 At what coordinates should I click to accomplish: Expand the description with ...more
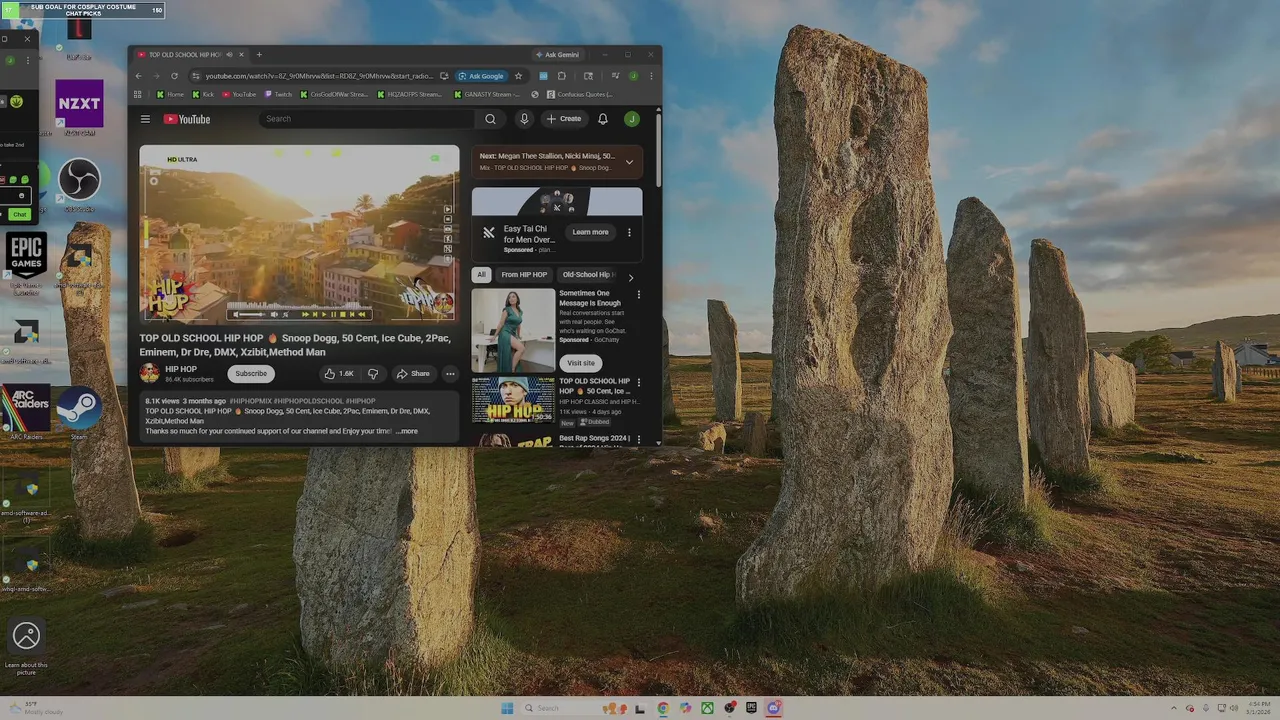407,431
